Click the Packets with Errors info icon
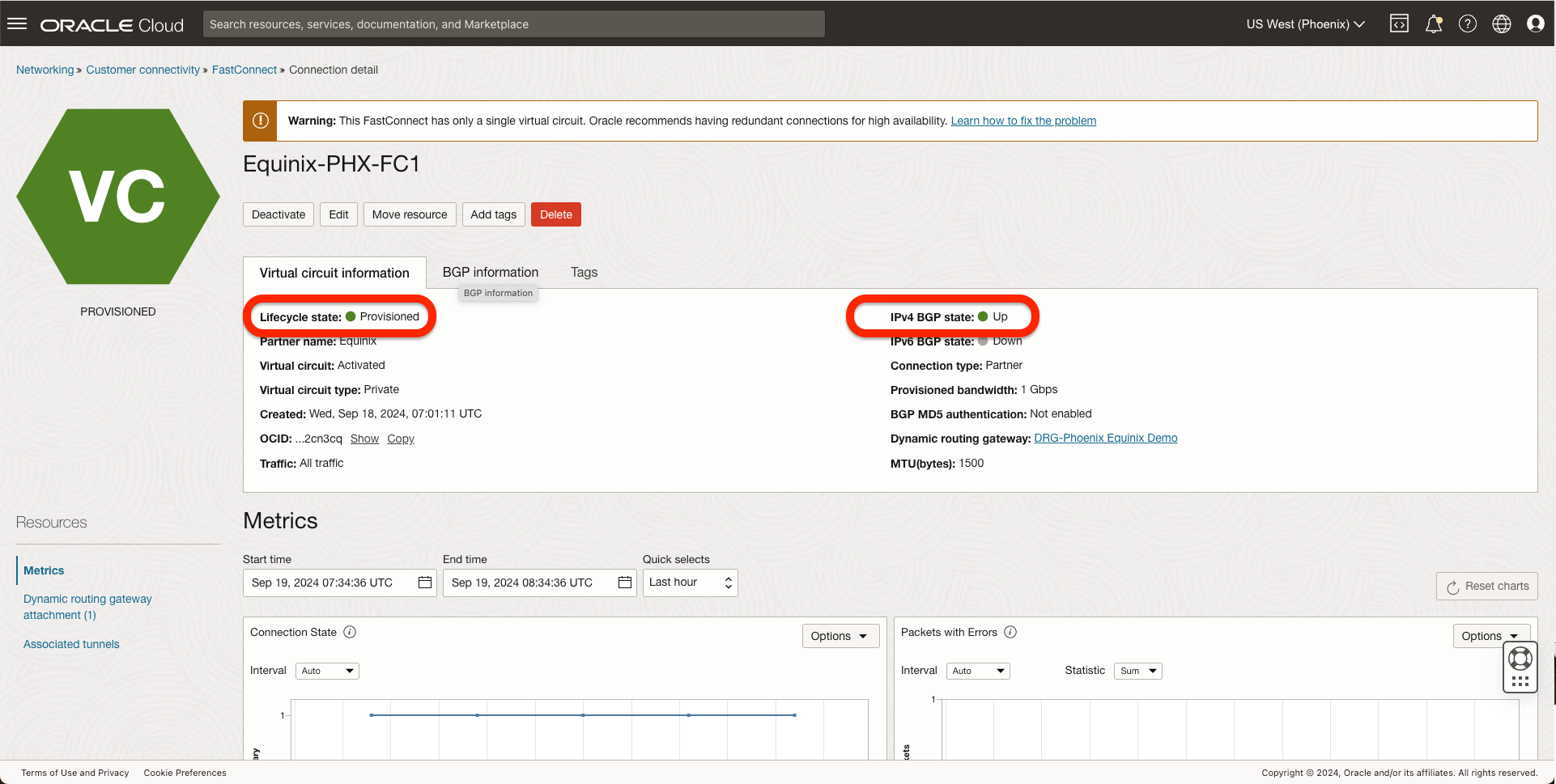Screen dimensions: 1556x784 (x=1010, y=632)
